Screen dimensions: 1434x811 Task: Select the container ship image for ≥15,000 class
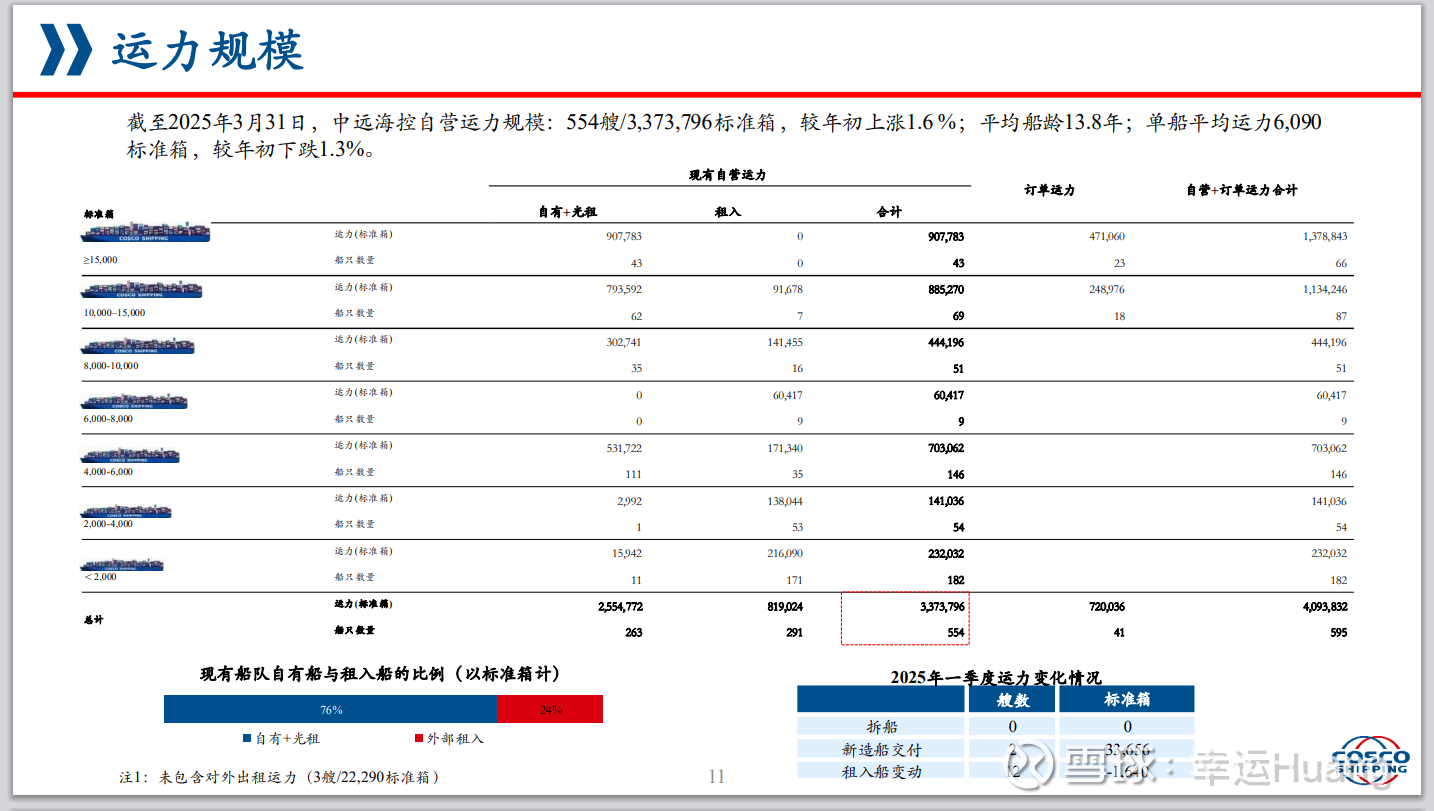point(146,232)
